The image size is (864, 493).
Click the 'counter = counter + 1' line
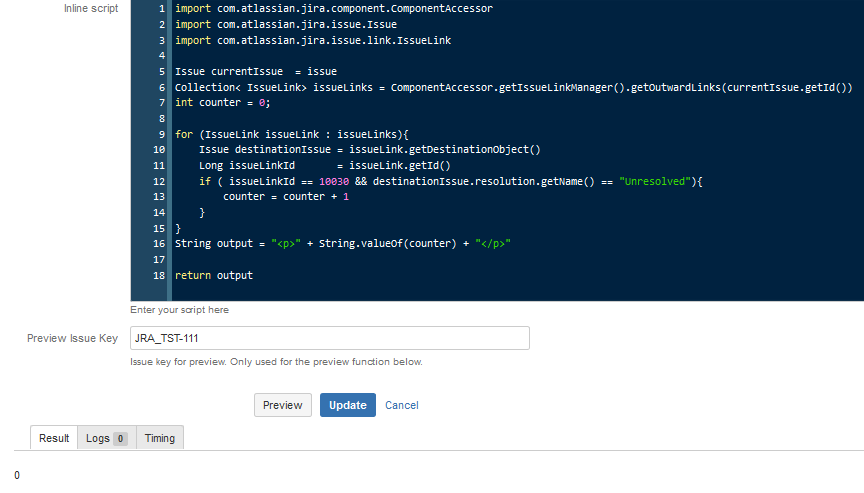pyautogui.click(x=286, y=197)
